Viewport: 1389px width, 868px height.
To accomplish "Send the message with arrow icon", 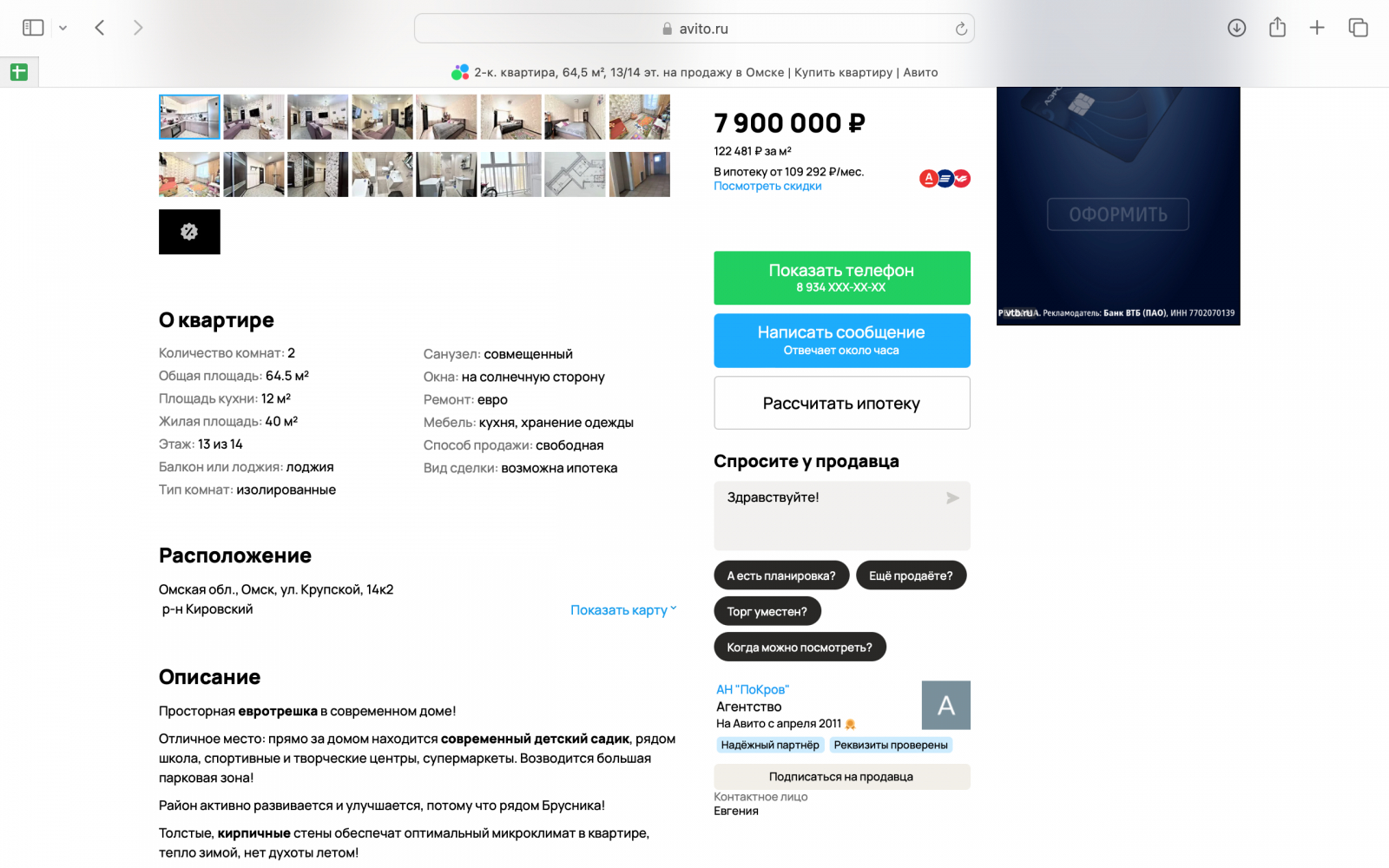I will click(952, 498).
